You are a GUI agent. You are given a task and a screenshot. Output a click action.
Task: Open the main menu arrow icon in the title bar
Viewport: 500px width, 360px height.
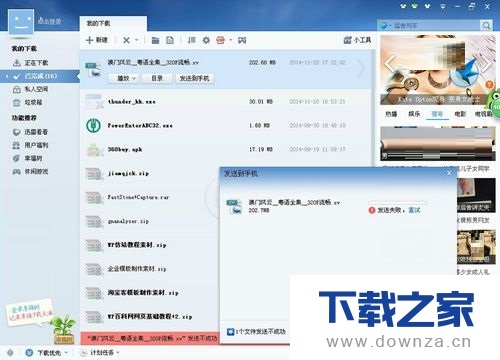tap(443, 6)
